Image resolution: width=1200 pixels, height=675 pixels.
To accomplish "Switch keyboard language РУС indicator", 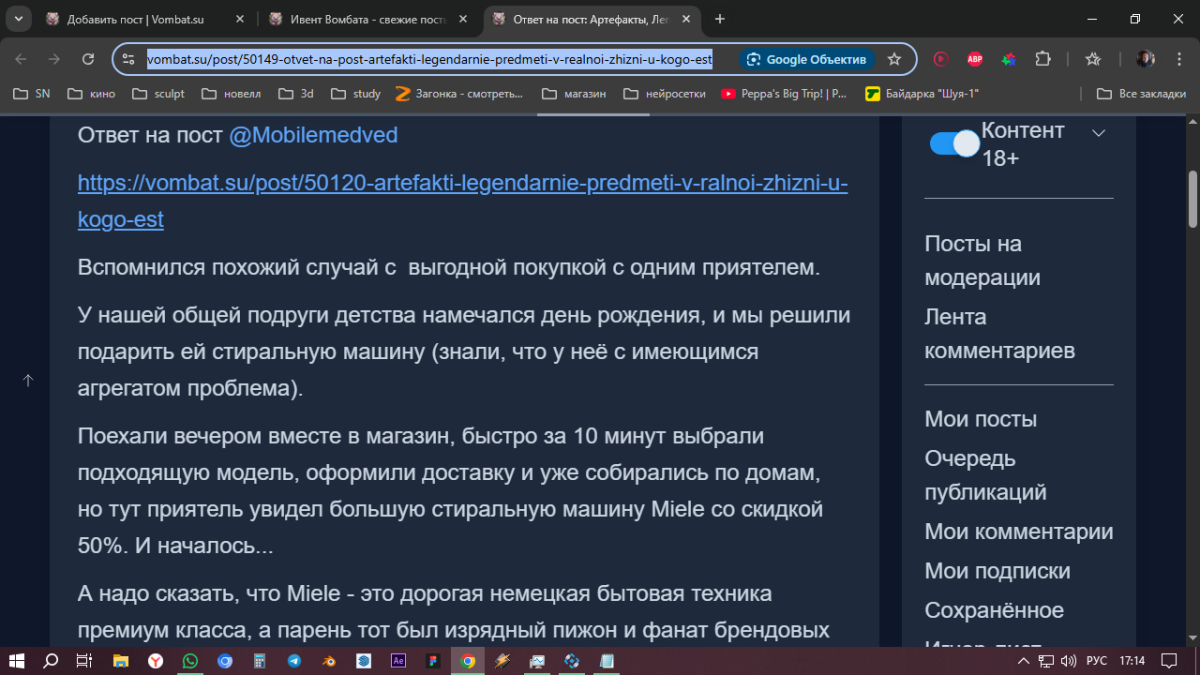I will tap(1096, 661).
